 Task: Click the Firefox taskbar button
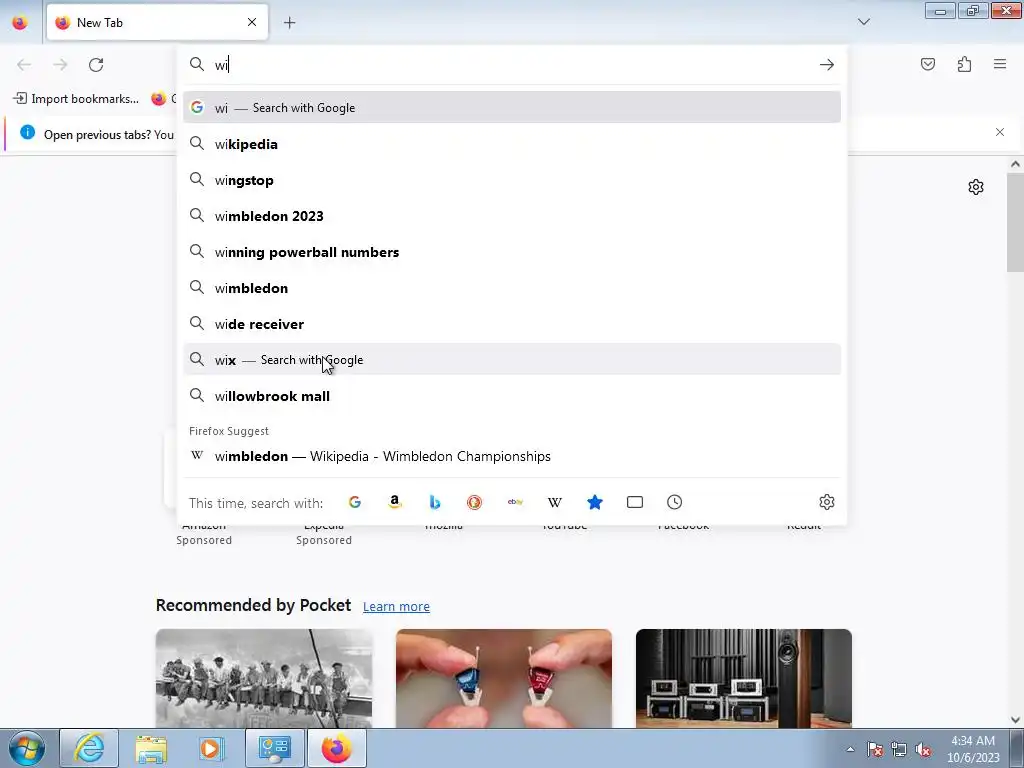(336, 748)
